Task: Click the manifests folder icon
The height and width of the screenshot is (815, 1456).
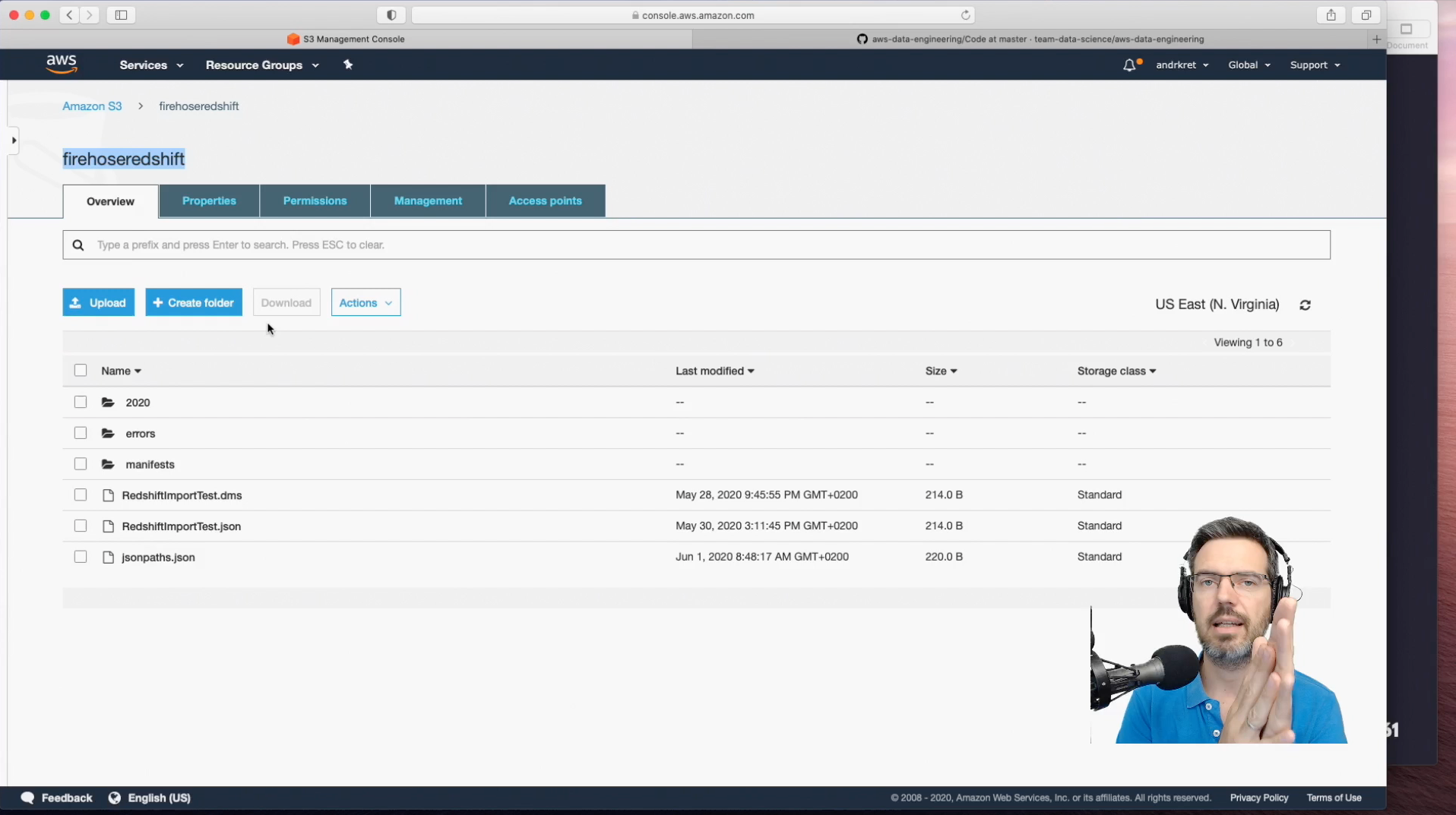Action: 108,464
